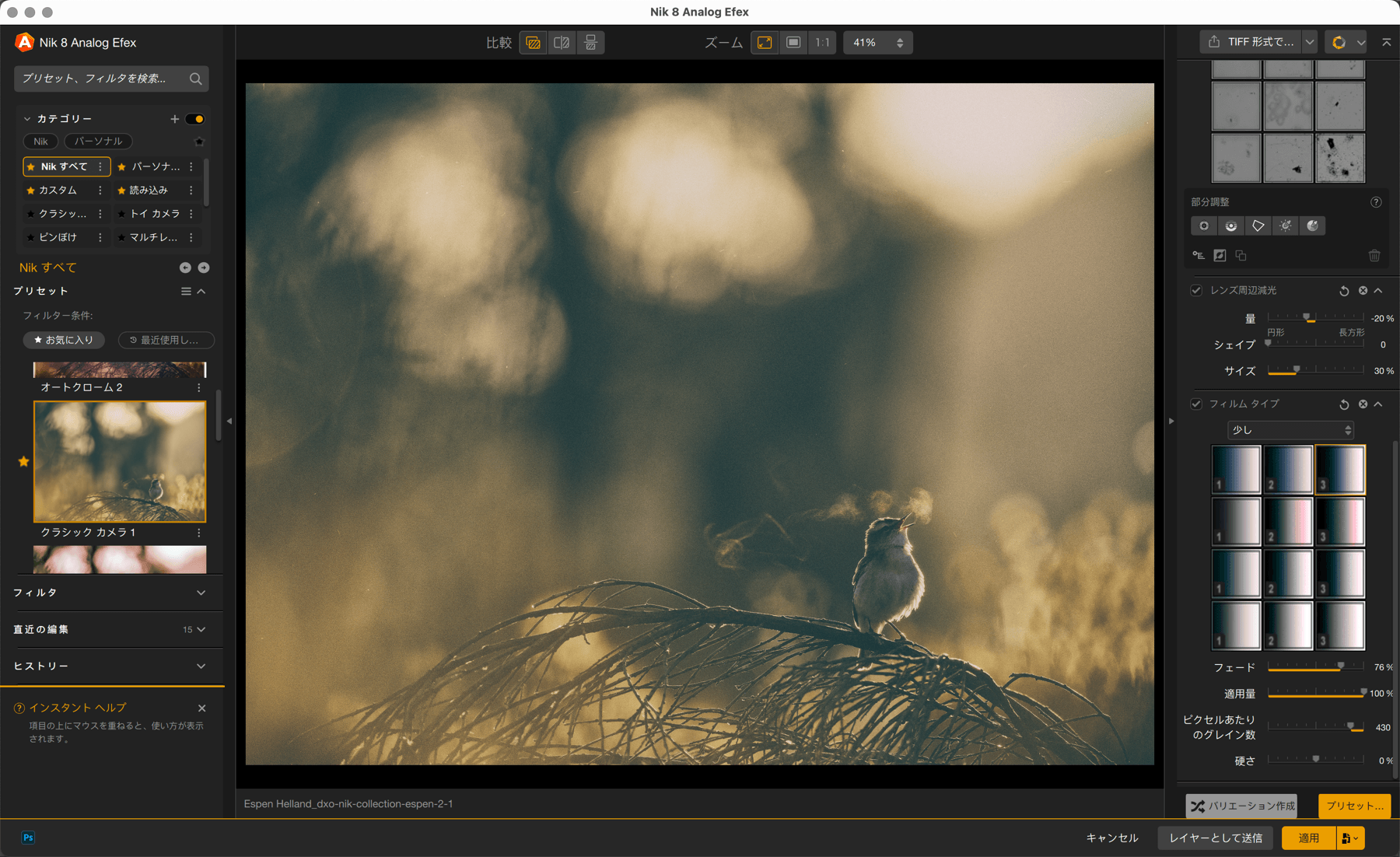Click the キャンセル button
Viewport: 1400px width, 857px height.
1111,838
